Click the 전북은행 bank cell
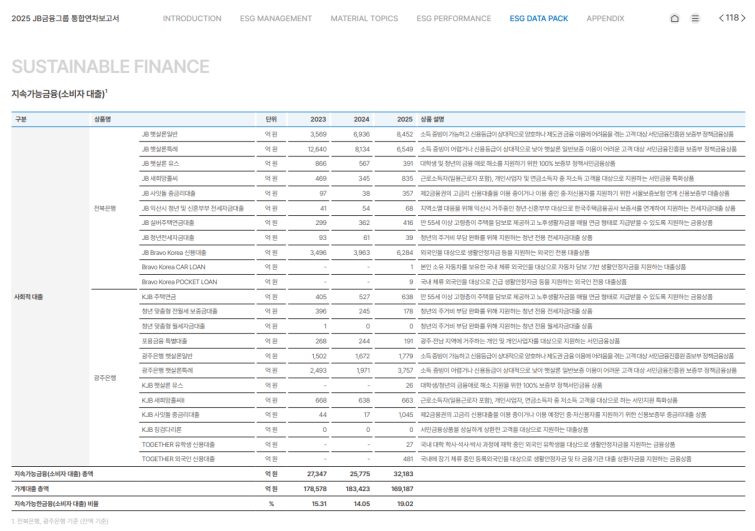Viewport: 755px width, 531px height. 105,208
